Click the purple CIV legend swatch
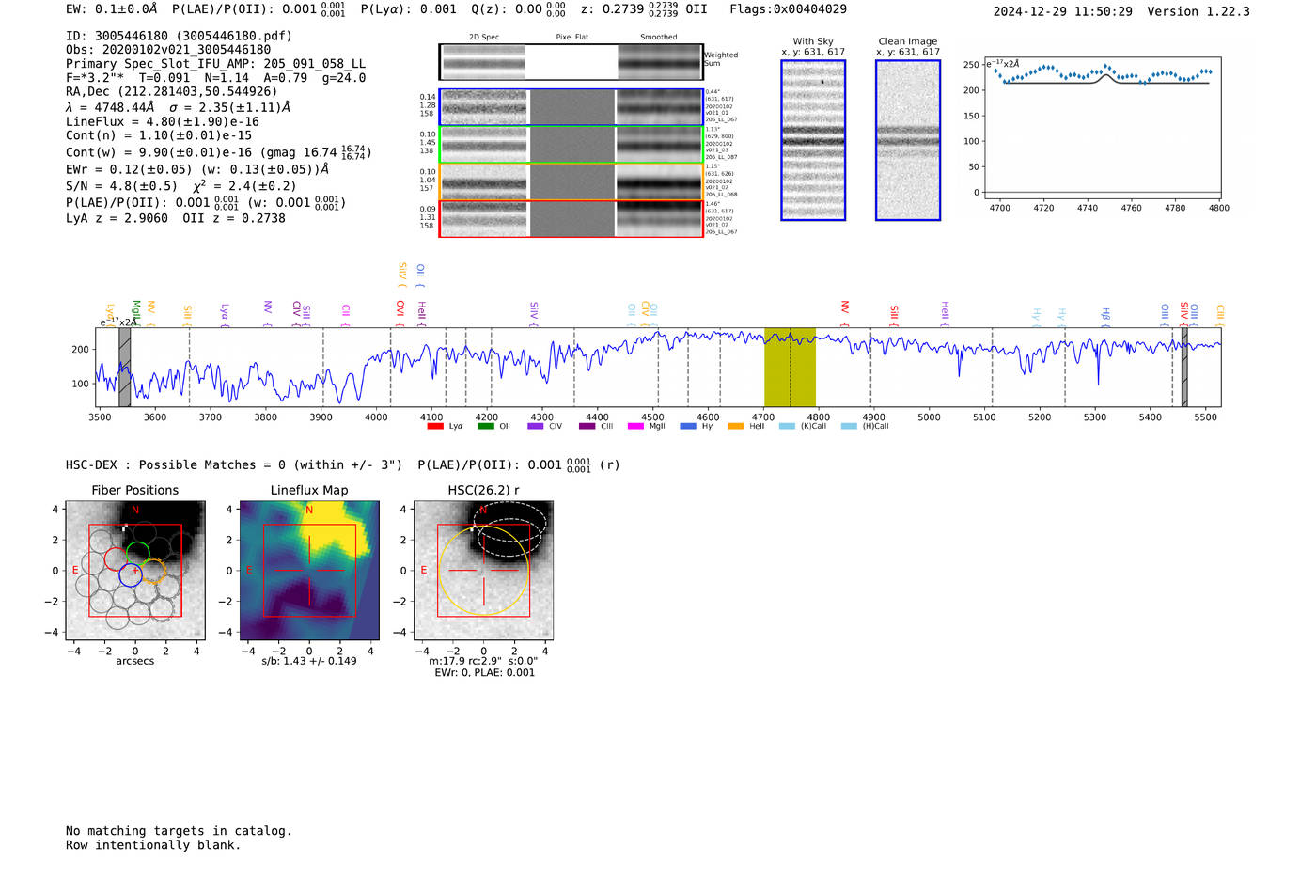Screen dimensions: 1316x896 coord(536,426)
